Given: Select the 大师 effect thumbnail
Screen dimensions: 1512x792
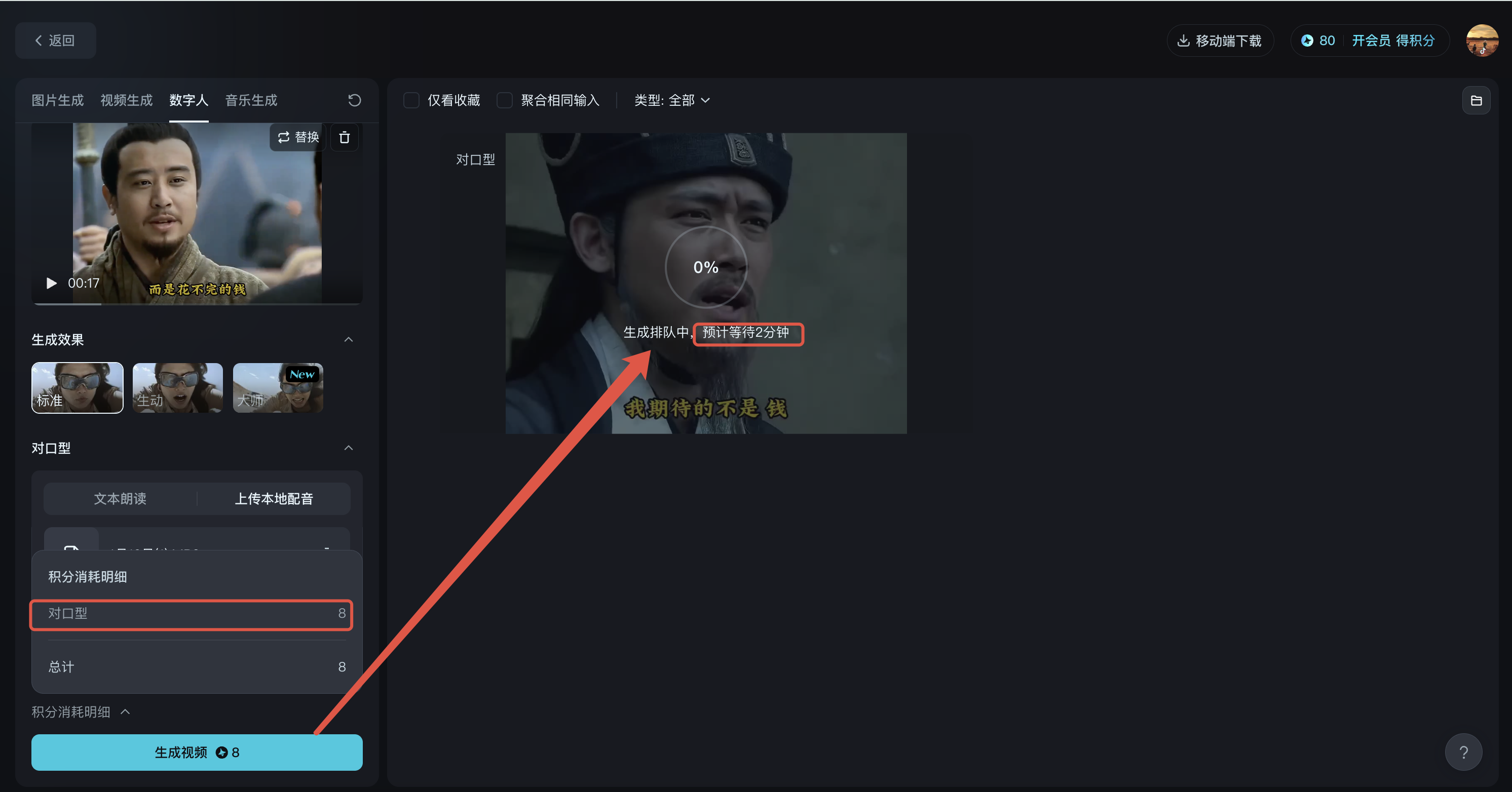Looking at the screenshot, I should pos(278,388).
